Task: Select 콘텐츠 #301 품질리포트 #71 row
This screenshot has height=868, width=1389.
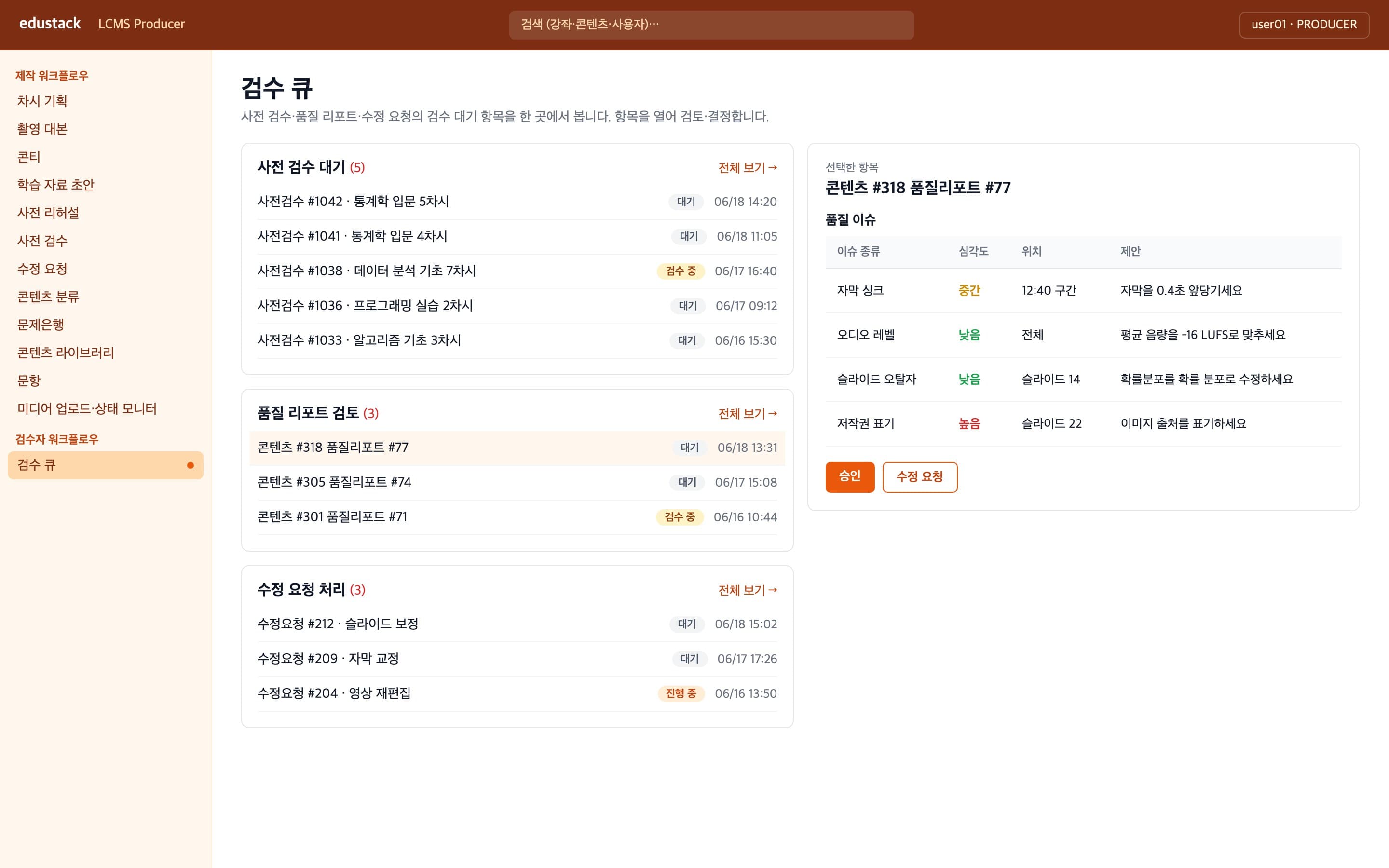Action: (x=517, y=517)
